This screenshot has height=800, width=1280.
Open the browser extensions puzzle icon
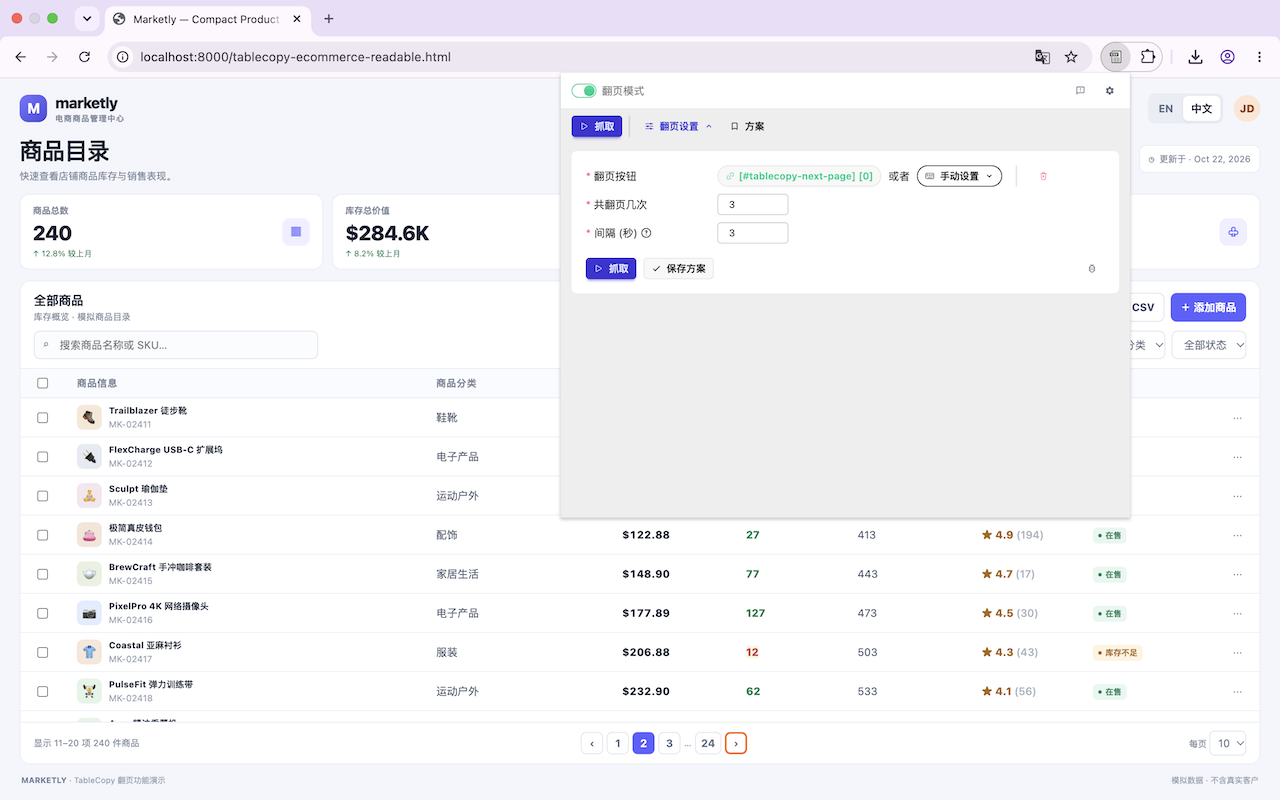(1148, 57)
